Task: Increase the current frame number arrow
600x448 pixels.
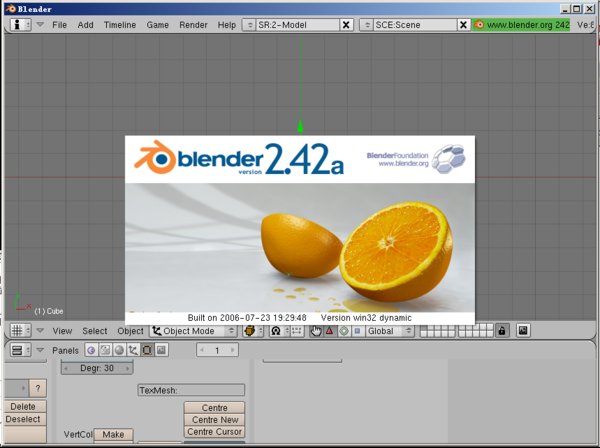Action: coord(232,350)
